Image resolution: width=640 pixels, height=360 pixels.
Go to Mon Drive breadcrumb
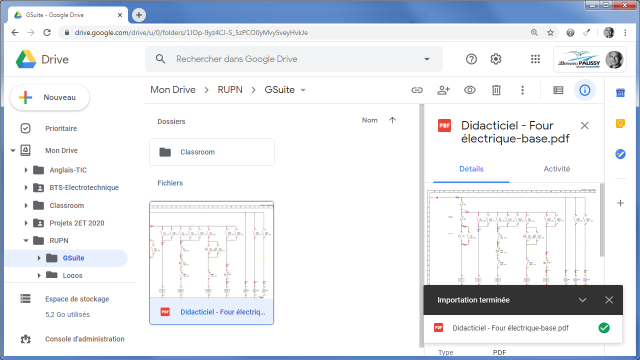(173, 90)
